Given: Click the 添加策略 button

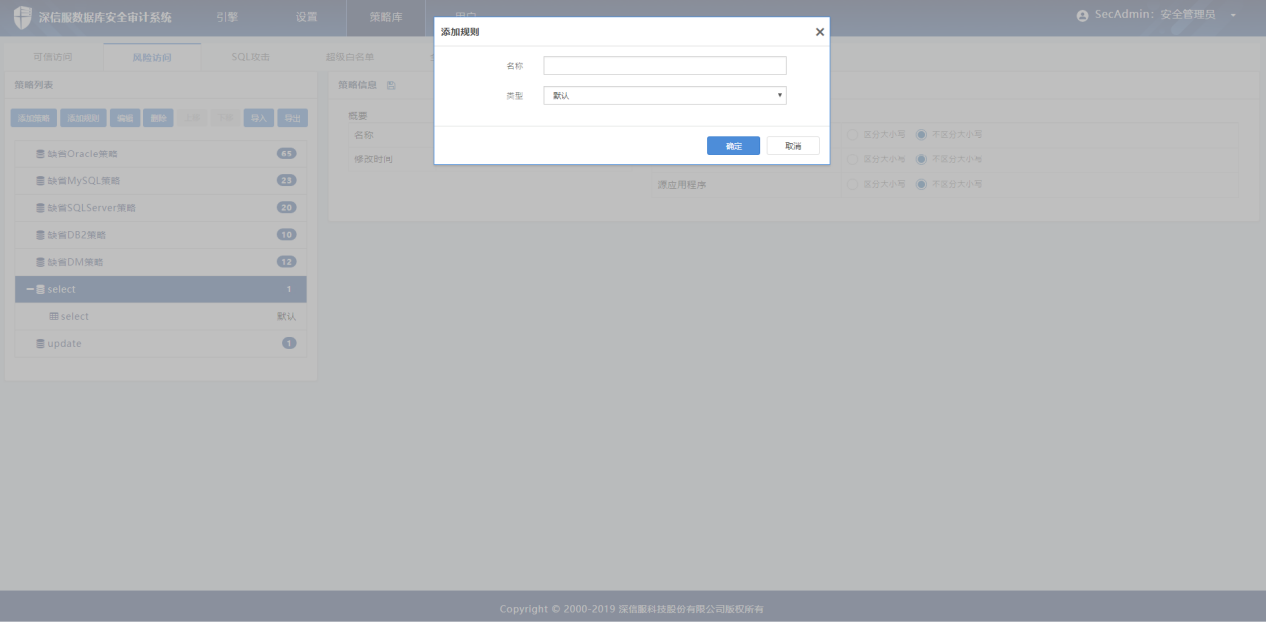Looking at the screenshot, I should point(34,118).
